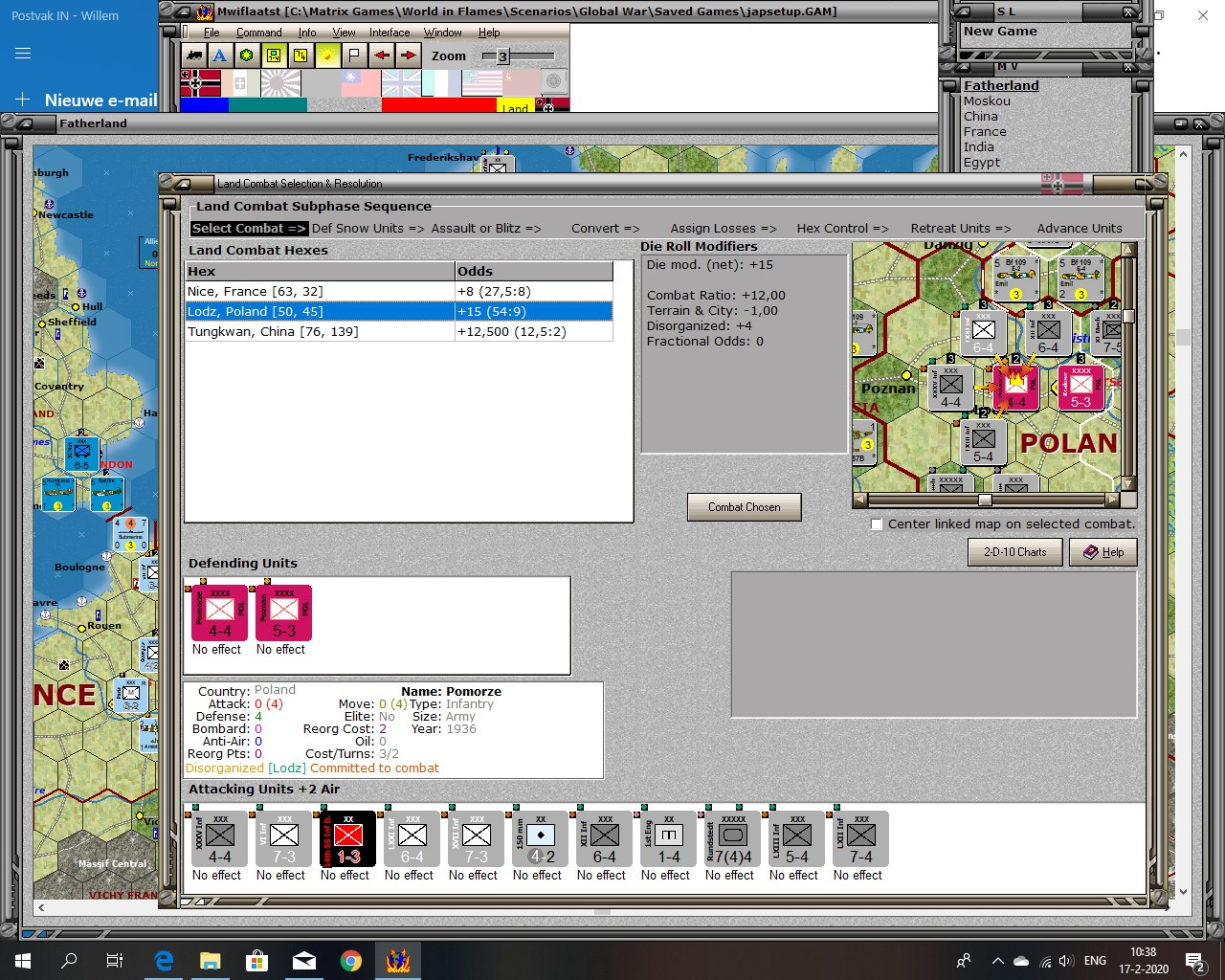Click the Zoom slider handle
Image resolution: width=1225 pixels, height=980 pixels.
pos(502,56)
